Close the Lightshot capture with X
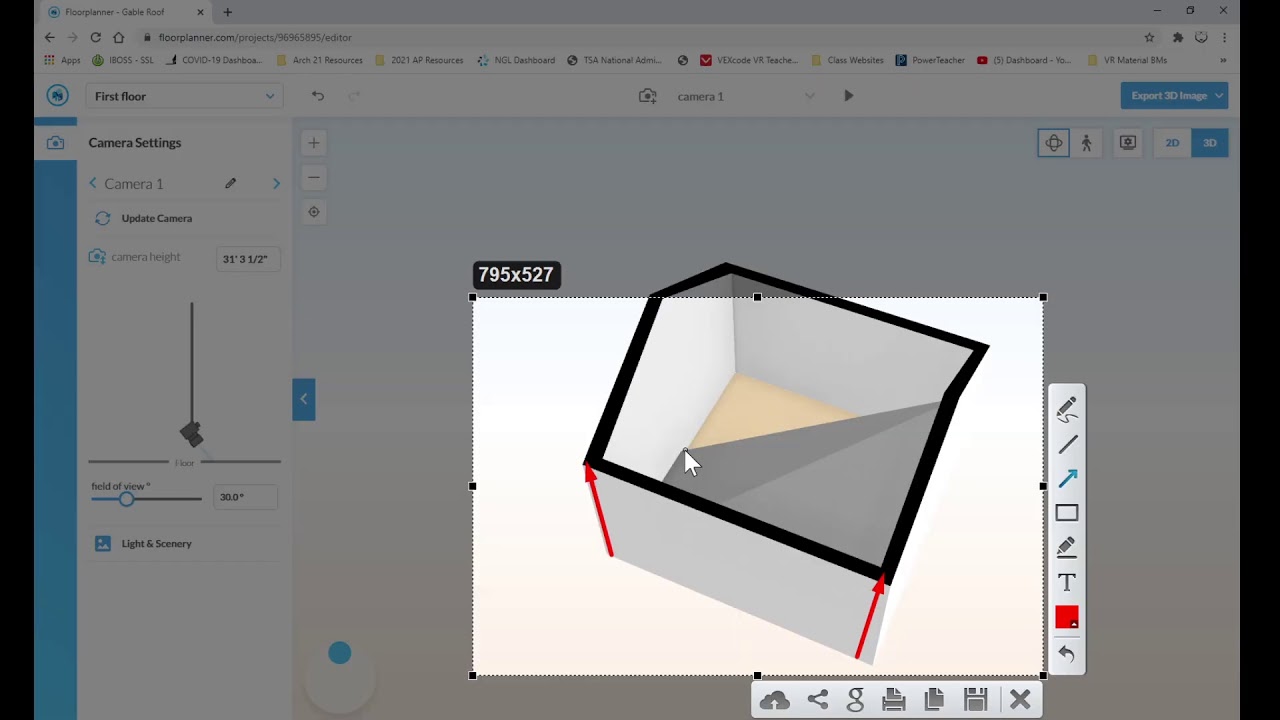 point(1020,700)
